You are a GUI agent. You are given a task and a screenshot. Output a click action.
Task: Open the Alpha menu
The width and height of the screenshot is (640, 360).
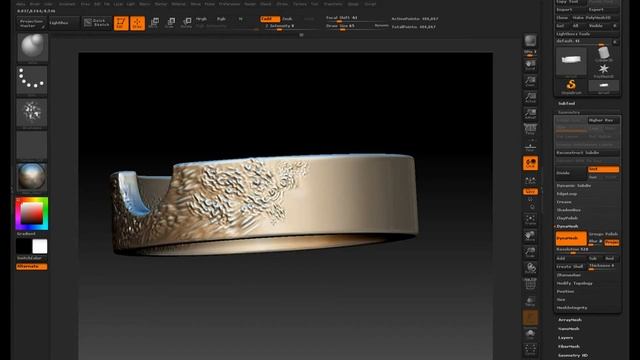pos(20,4)
